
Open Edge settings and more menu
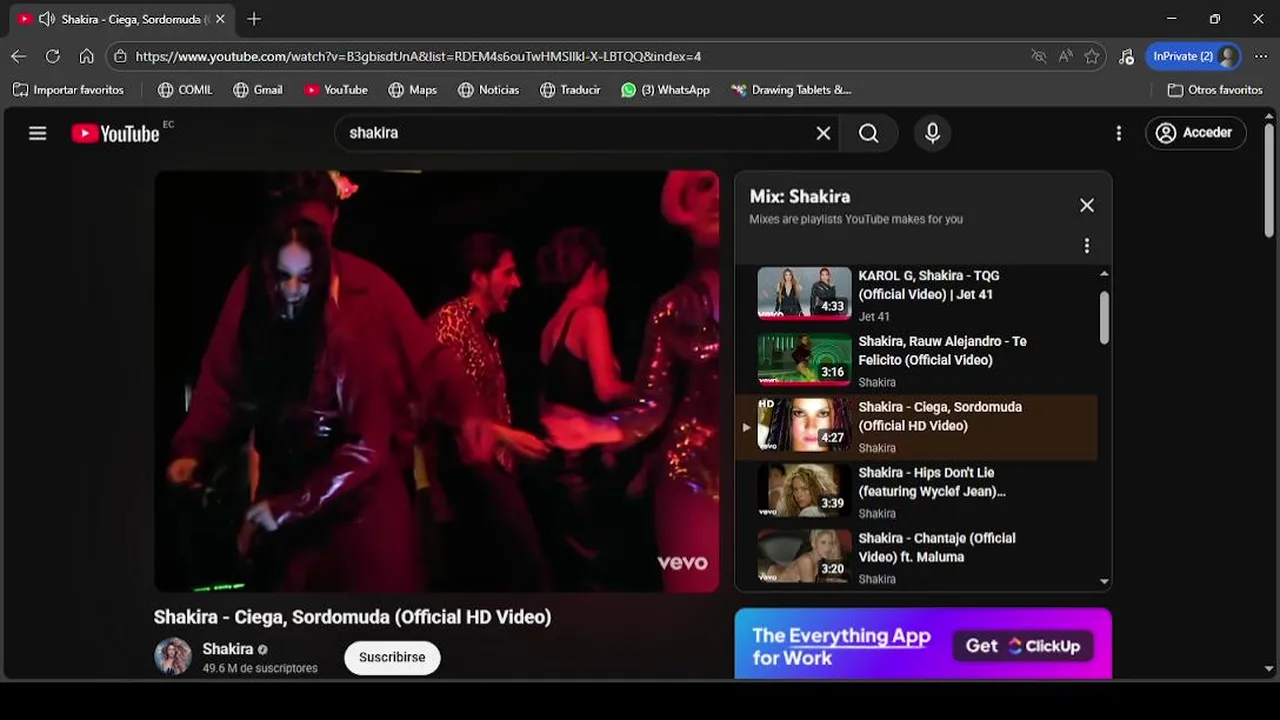coord(1260,56)
